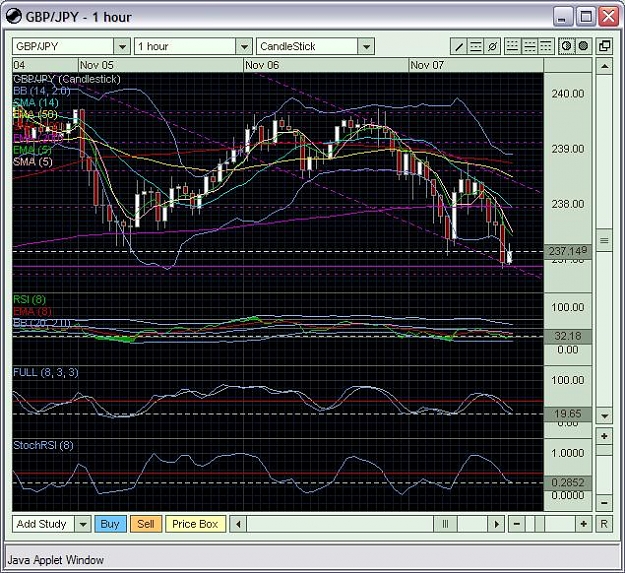Viewport: 625px width, 573px height.
Task: Click the vertical scrollbar thumb
Action: [604, 240]
